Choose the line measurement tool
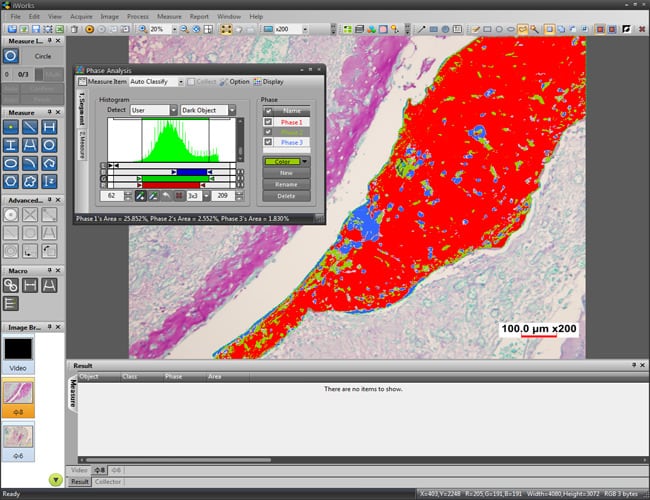The image size is (650, 500). pos(32,127)
